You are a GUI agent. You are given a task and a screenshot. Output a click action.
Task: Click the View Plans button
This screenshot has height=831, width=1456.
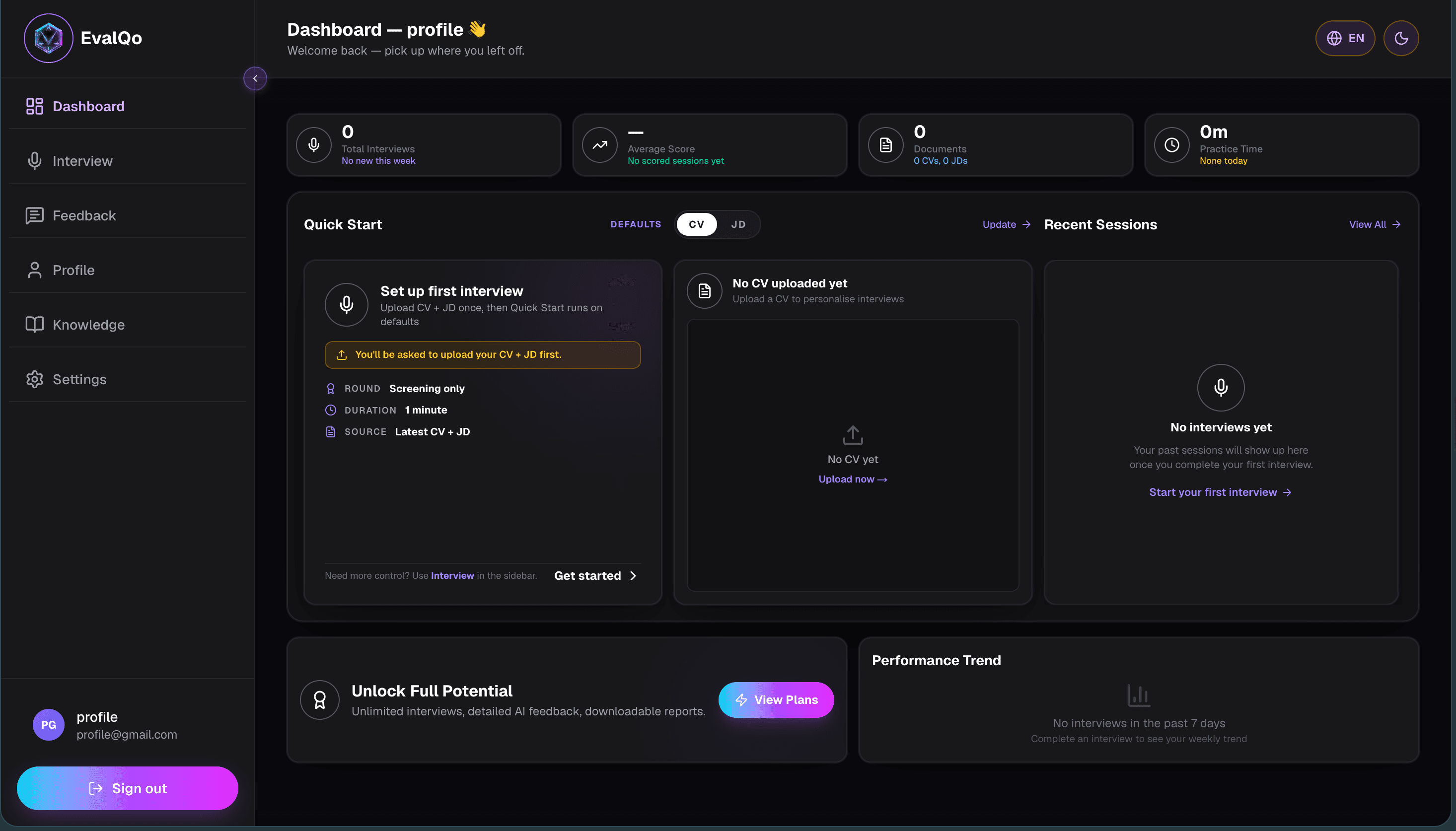[776, 700]
